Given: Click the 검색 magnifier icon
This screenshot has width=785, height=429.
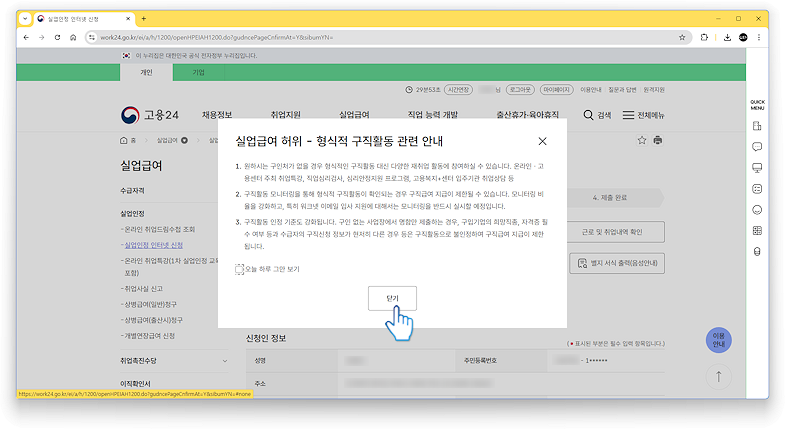Looking at the screenshot, I should pos(588,115).
